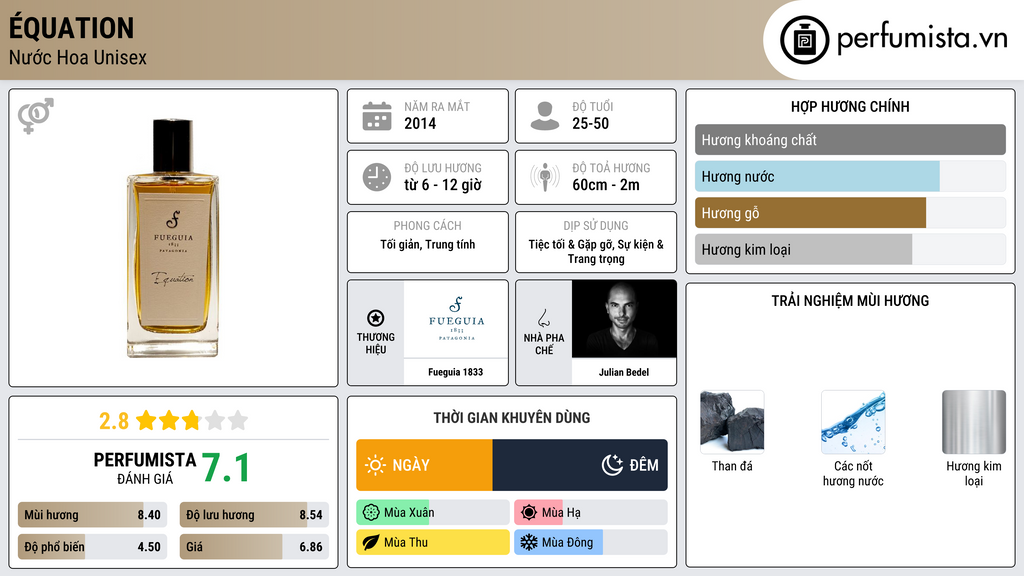Select the Than đá note image
The height and width of the screenshot is (576, 1024).
coord(732,422)
